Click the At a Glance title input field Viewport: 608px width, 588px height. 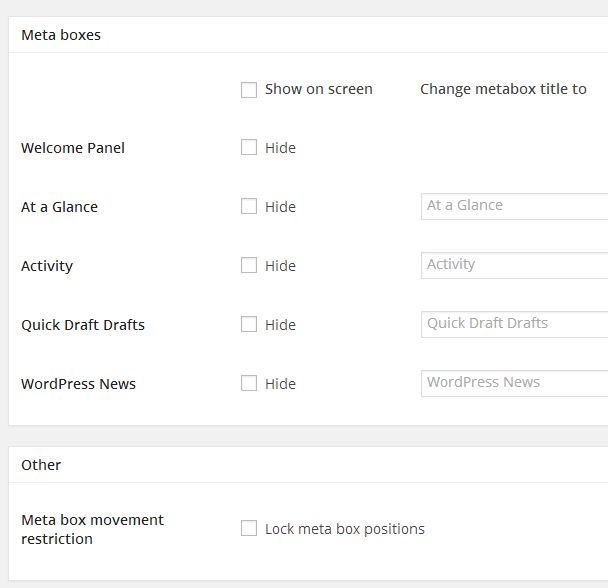point(514,206)
